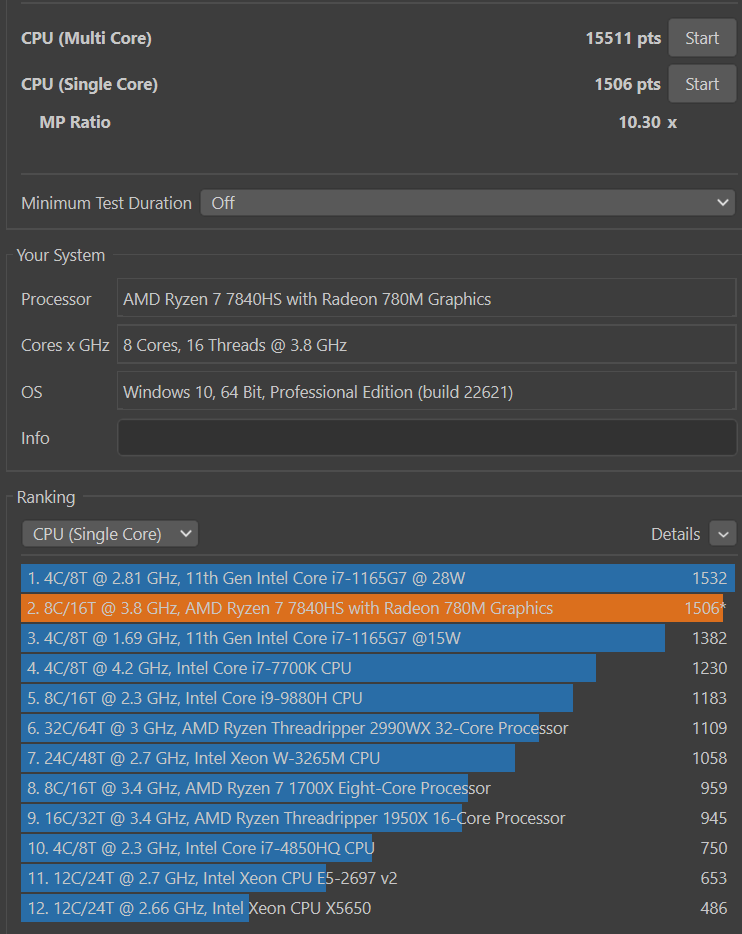Start the CPU Multi Core benchmark

click(702, 38)
